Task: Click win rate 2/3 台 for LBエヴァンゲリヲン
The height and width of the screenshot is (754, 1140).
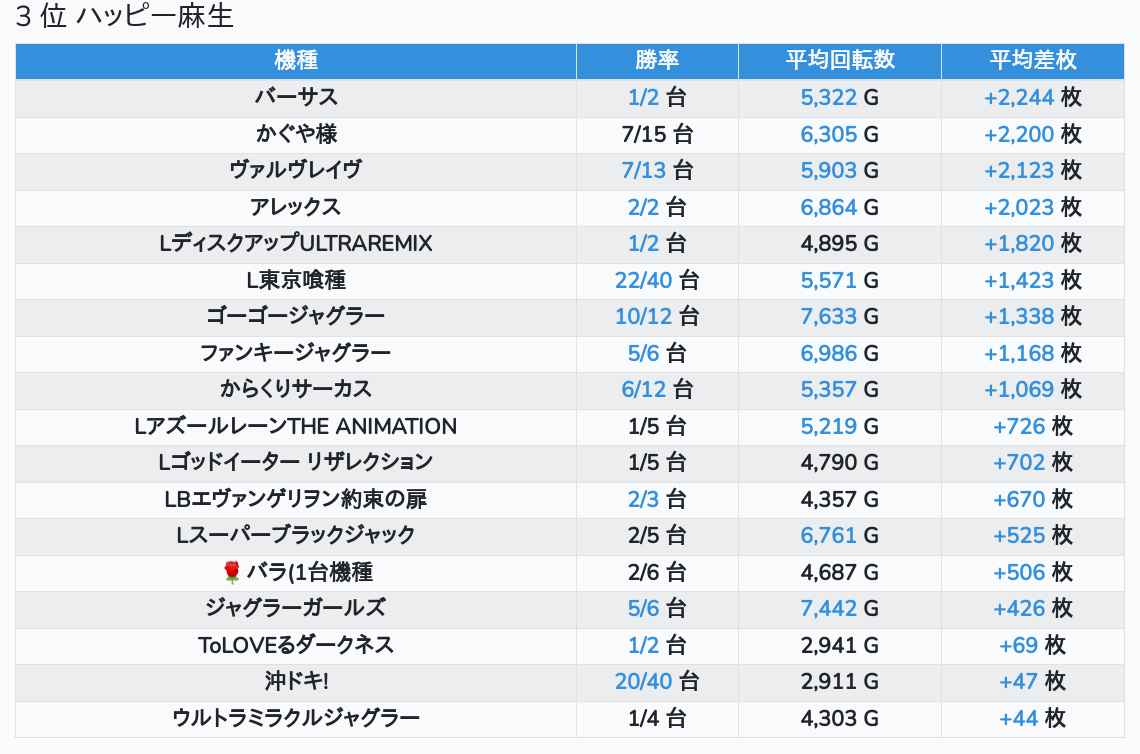Action: [657, 500]
